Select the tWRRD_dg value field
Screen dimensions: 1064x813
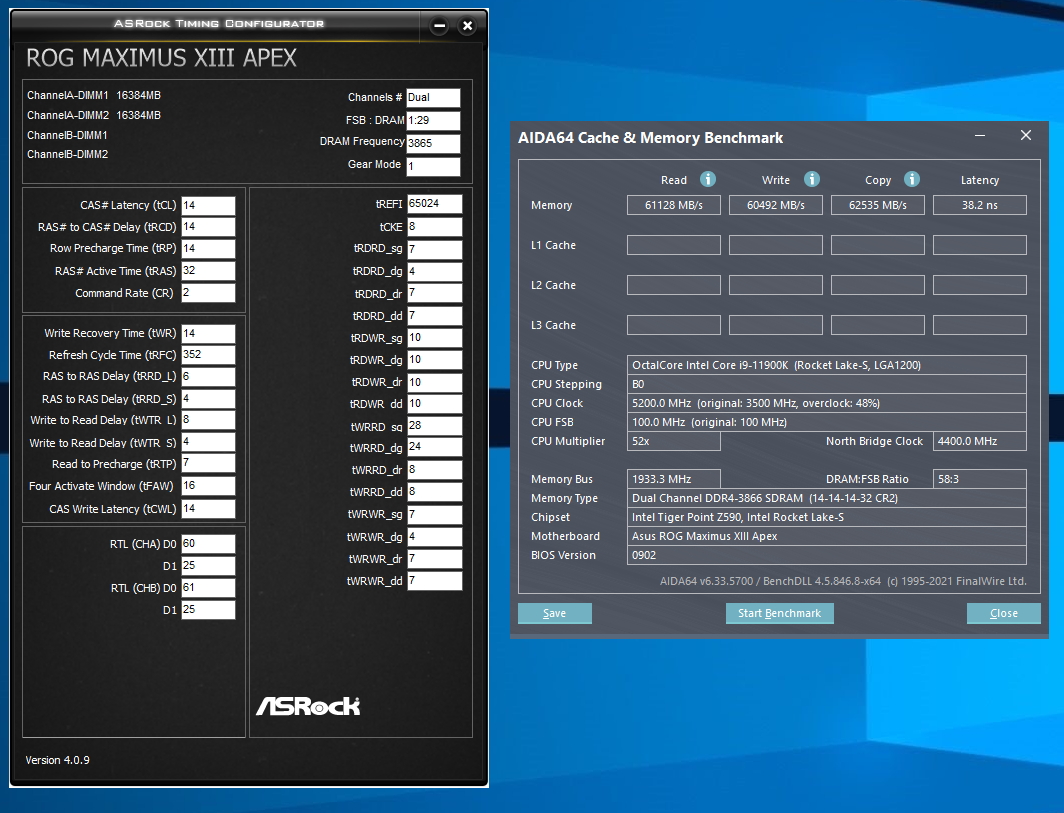tap(435, 447)
